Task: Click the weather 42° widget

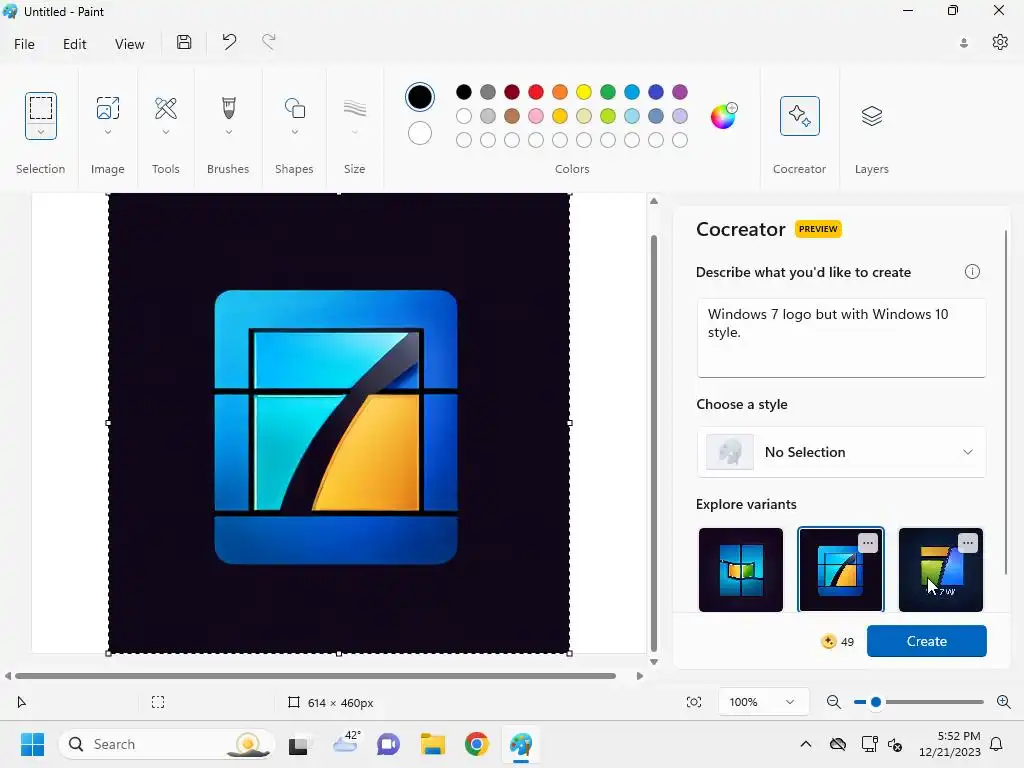Action: tap(345, 744)
